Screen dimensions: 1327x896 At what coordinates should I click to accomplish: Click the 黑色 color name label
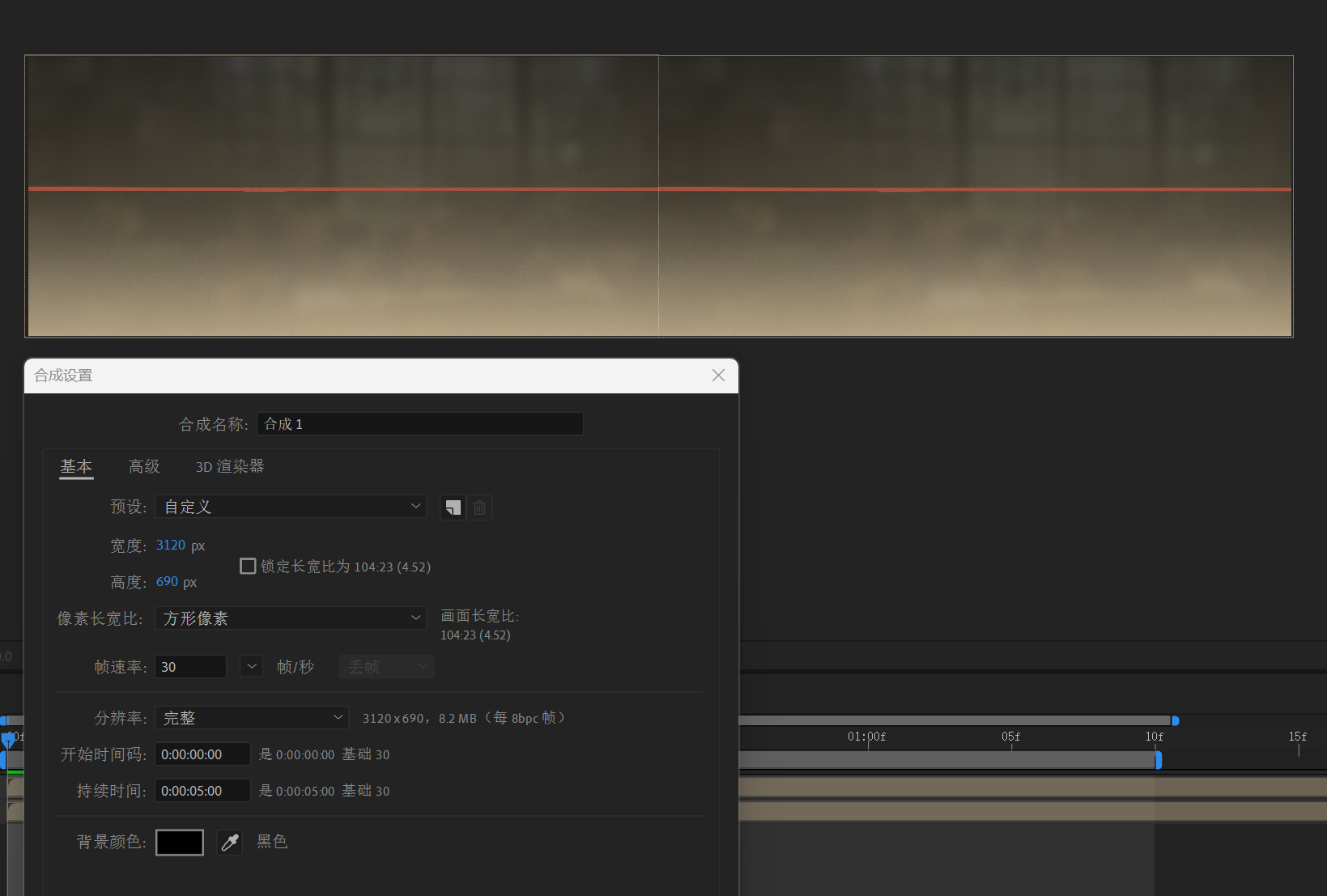pyautogui.click(x=272, y=842)
